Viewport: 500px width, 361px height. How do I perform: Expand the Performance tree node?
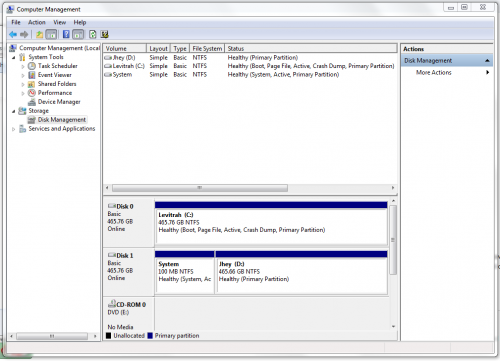click(23, 93)
